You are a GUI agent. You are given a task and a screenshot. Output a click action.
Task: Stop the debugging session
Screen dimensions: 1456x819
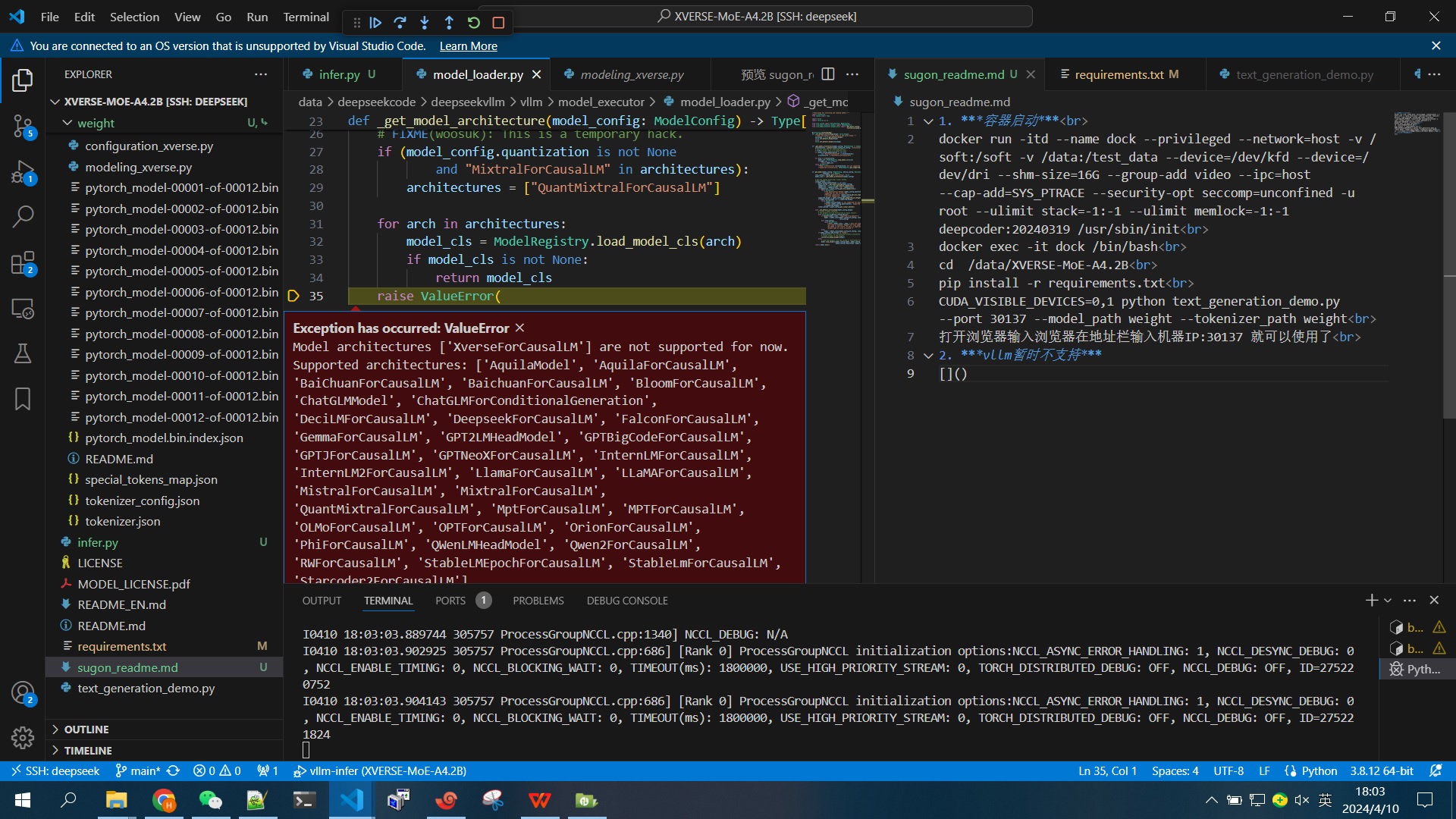point(498,23)
